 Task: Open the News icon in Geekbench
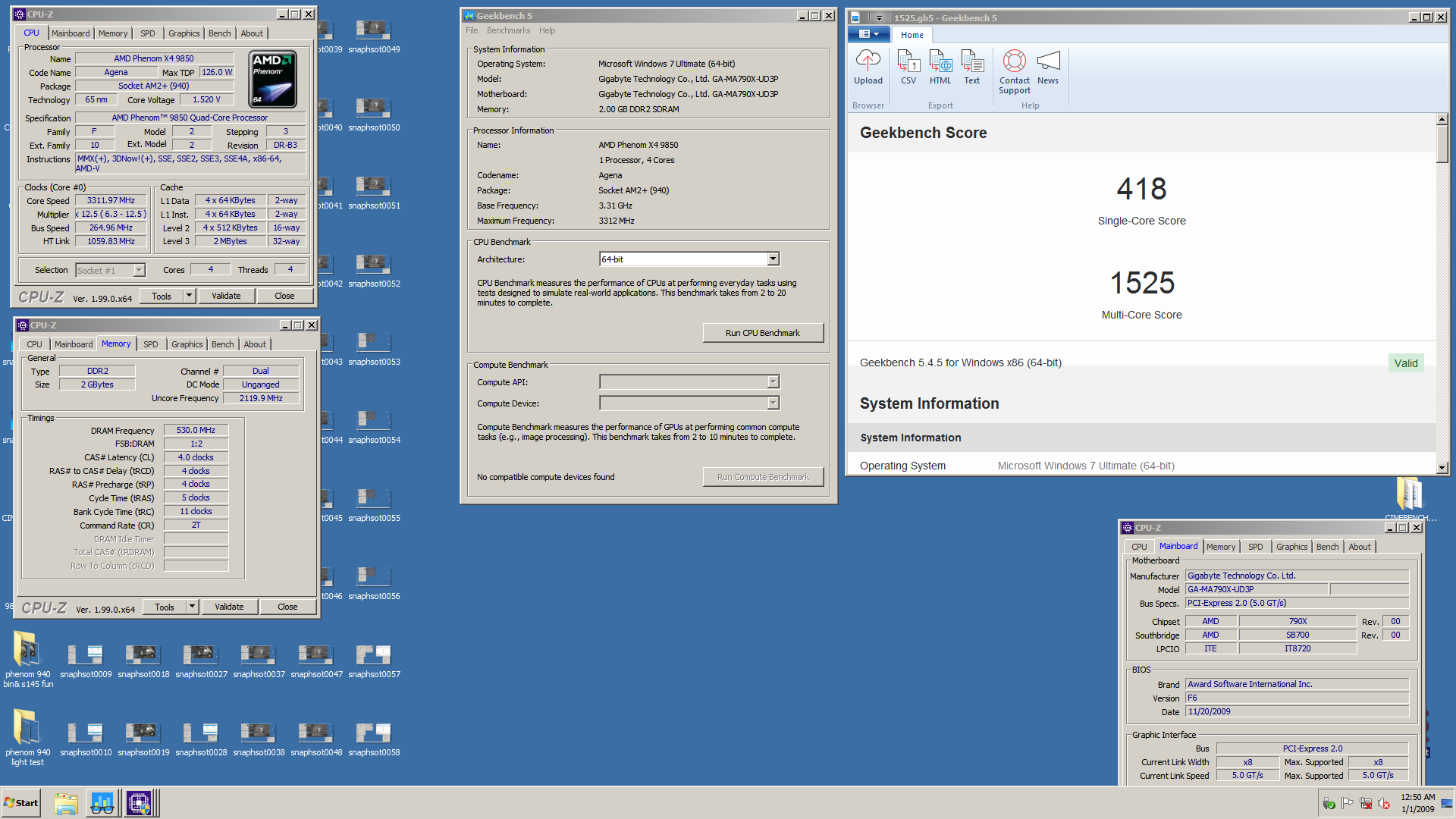[x=1048, y=67]
